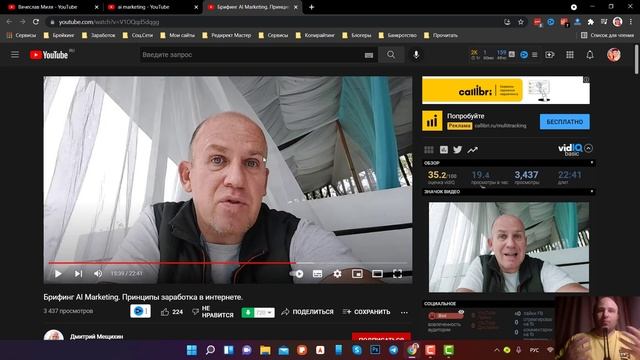Screen dimensions: 640x360
Task: Open vidIQ grid view icon
Action: point(429,150)
